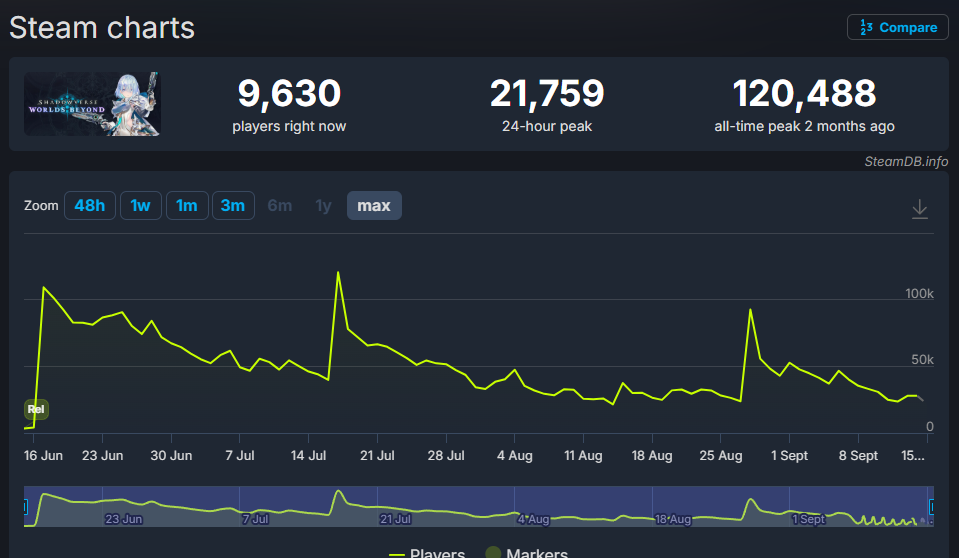This screenshot has width=959, height=558.
Task: Click the disabled 6m zoom option
Action: 280,206
